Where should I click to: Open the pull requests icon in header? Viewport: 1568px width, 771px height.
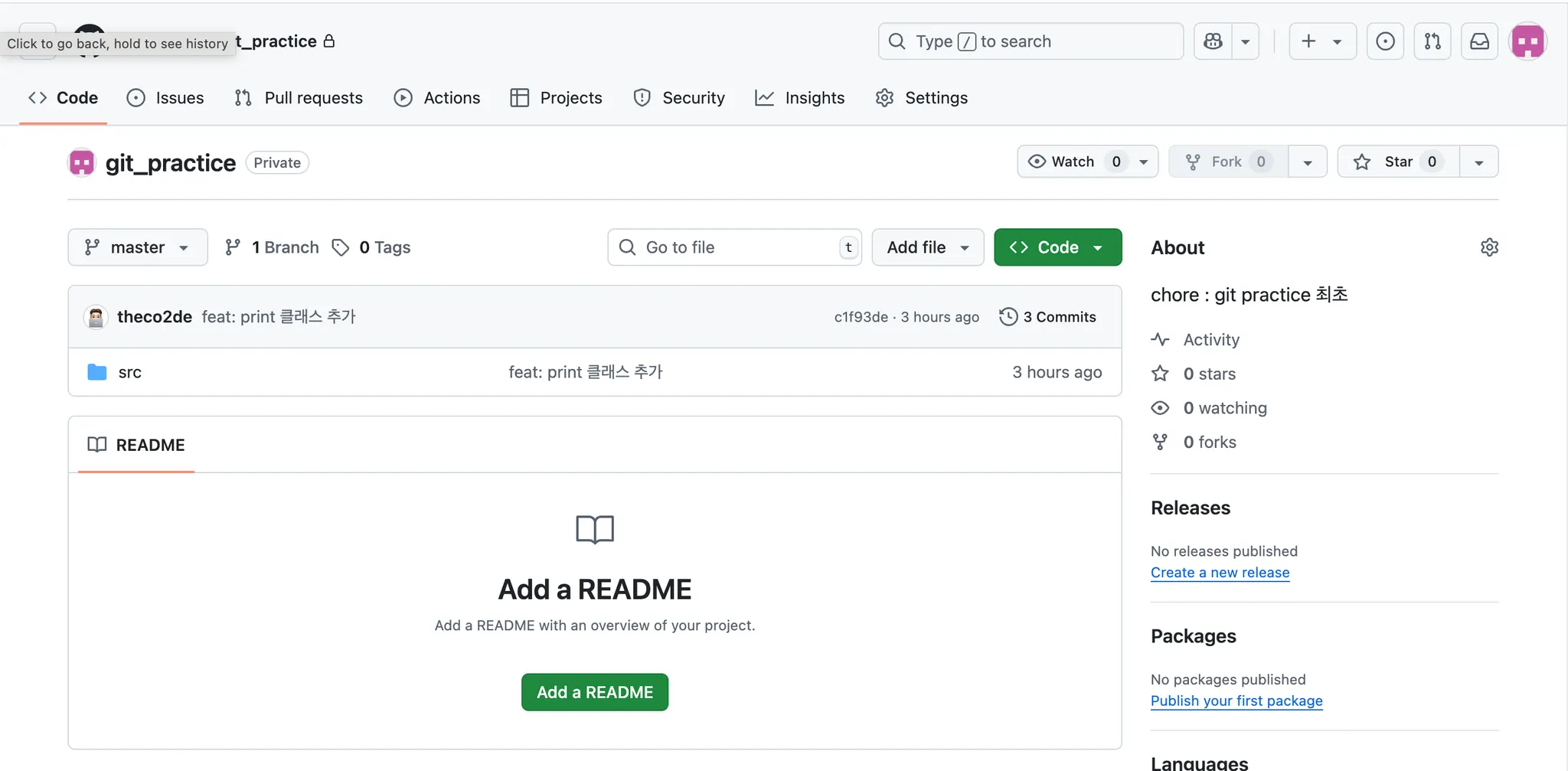coord(1432,41)
